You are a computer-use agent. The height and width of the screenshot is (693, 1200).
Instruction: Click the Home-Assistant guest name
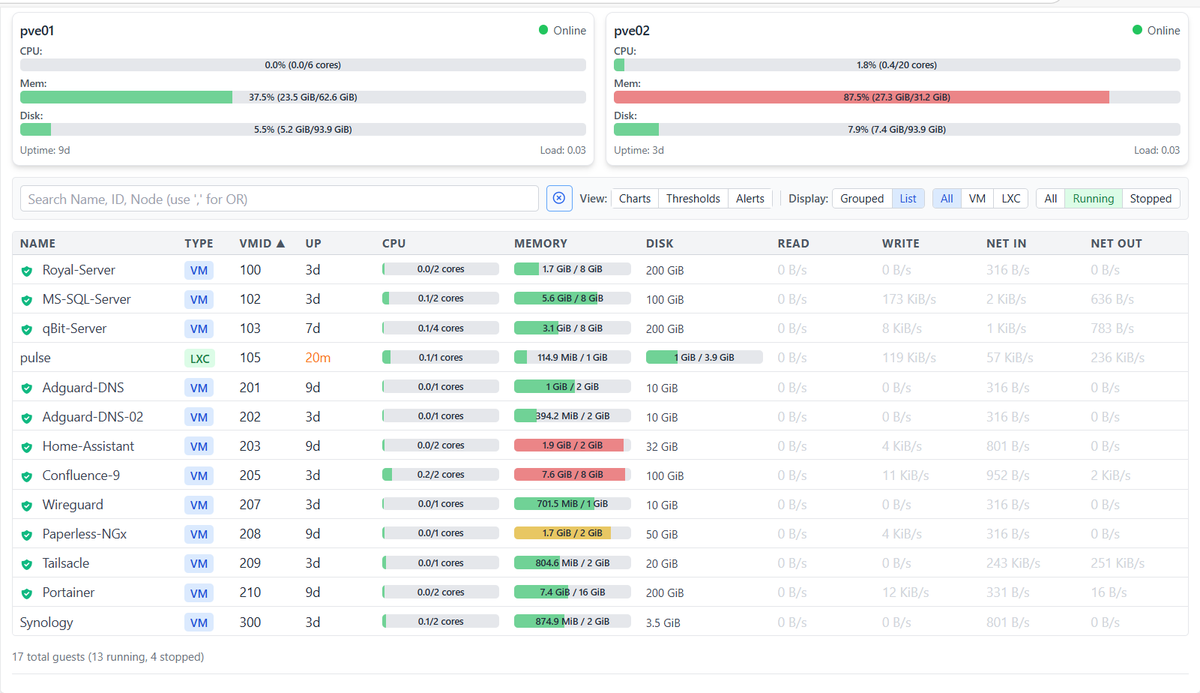(88, 446)
